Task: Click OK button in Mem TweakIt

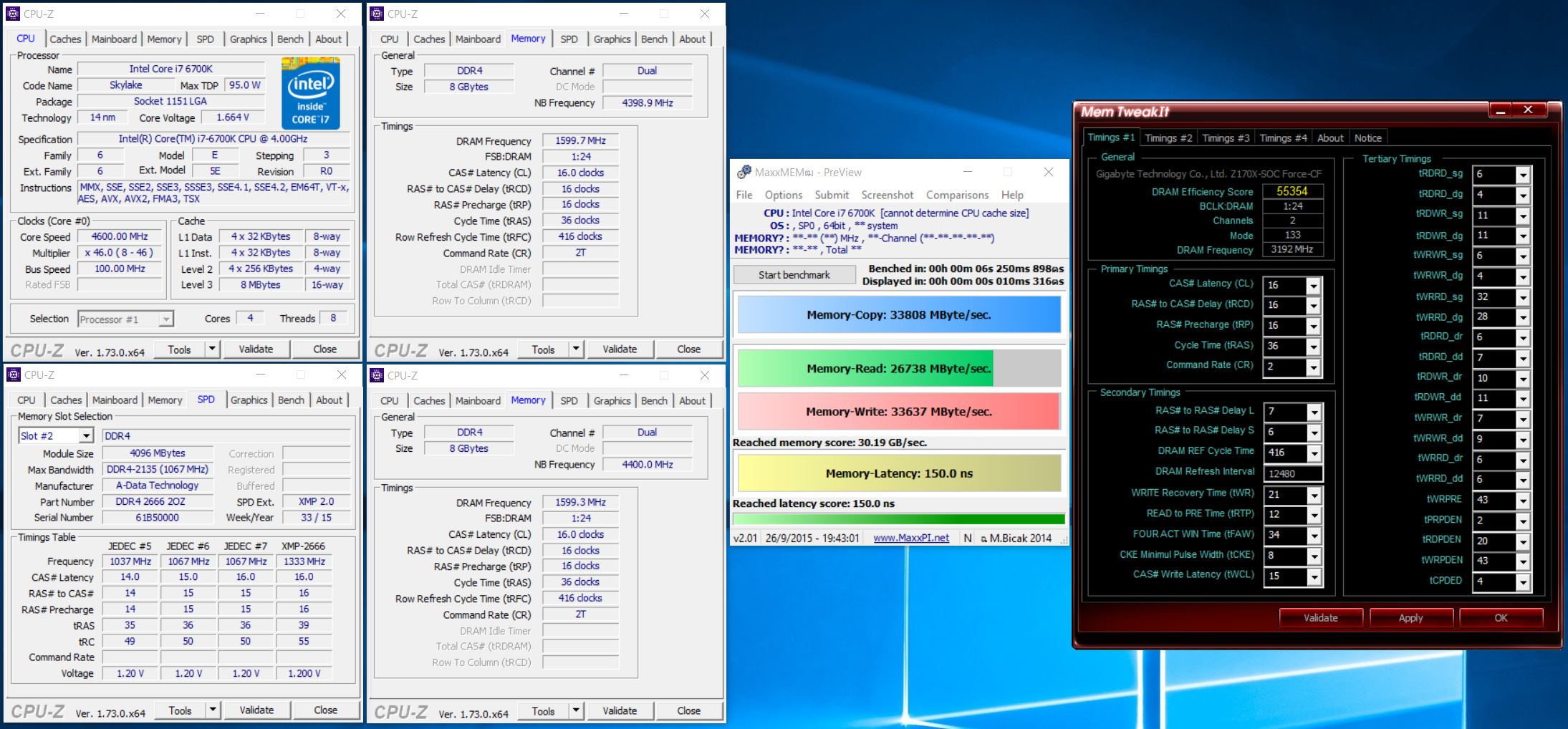Action: tap(1501, 617)
